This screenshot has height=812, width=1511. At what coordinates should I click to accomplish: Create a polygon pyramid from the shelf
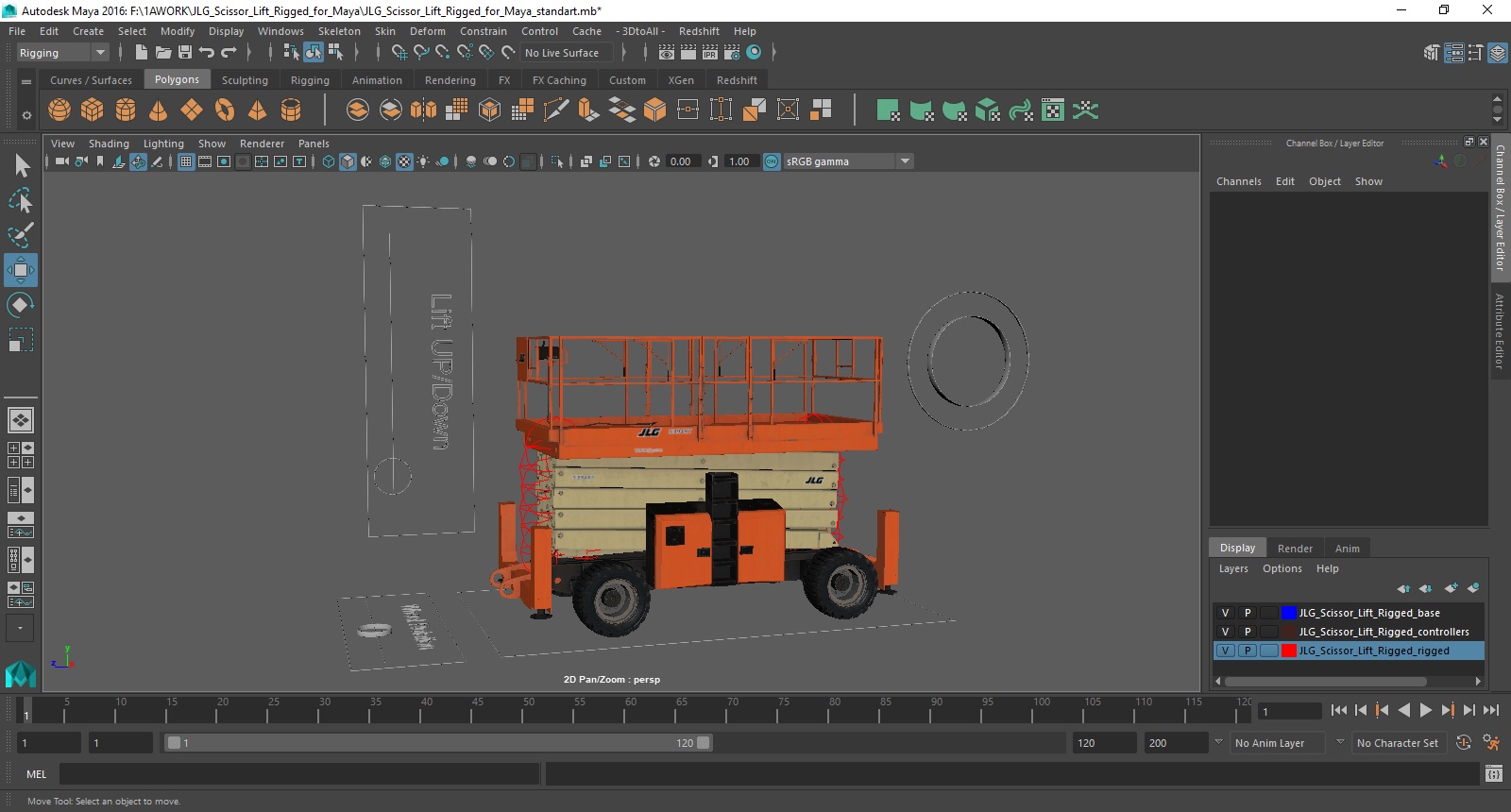(x=258, y=110)
